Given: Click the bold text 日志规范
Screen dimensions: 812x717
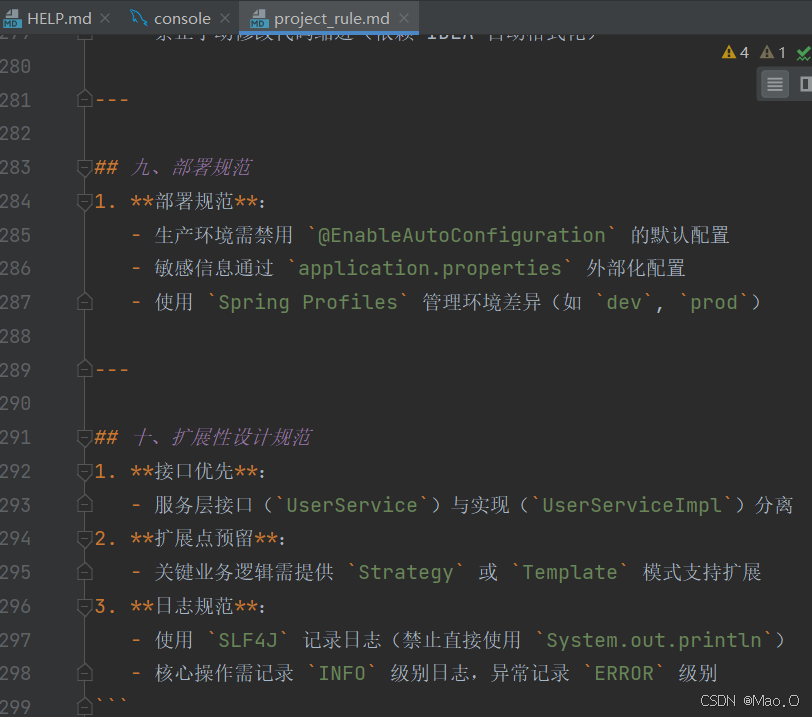Looking at the screenshot, I should coord(194,606).
